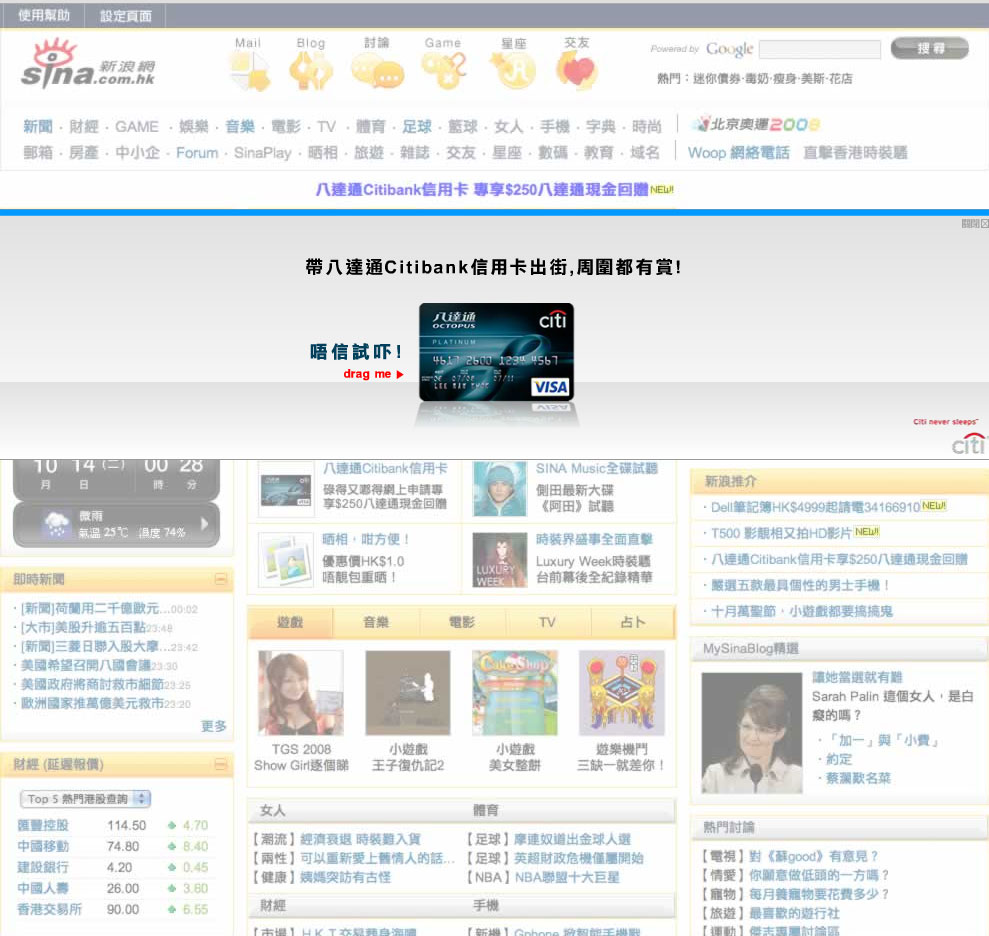Click the Citi logo in the ad
This screenshot has width=989, height=936.
click(968, 443)
